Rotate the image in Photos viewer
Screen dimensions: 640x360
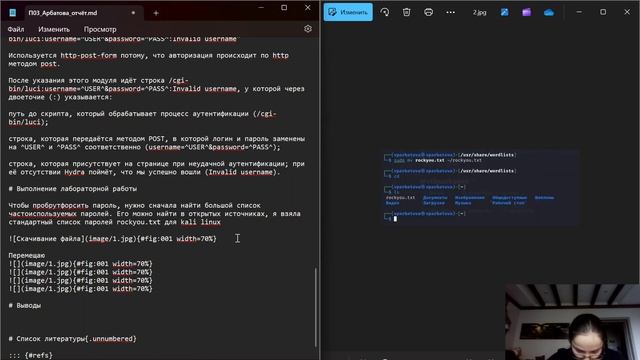pos(384,12)
